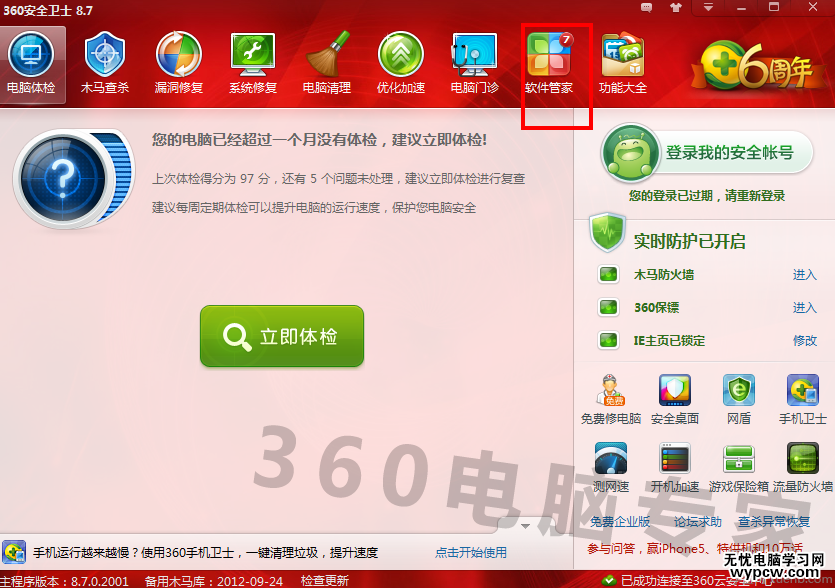The height and width of the screenshot is (588, 835).
Task: Open 电脑清理 cleanup broom icon
Action: pyautogui.click(x=327, y=64)
